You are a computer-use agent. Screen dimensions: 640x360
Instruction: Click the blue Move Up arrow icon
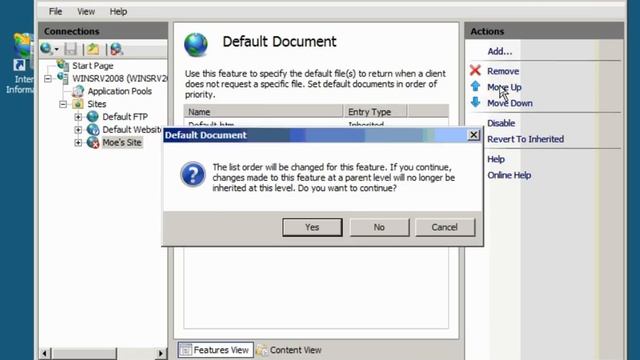click(475, 86)
